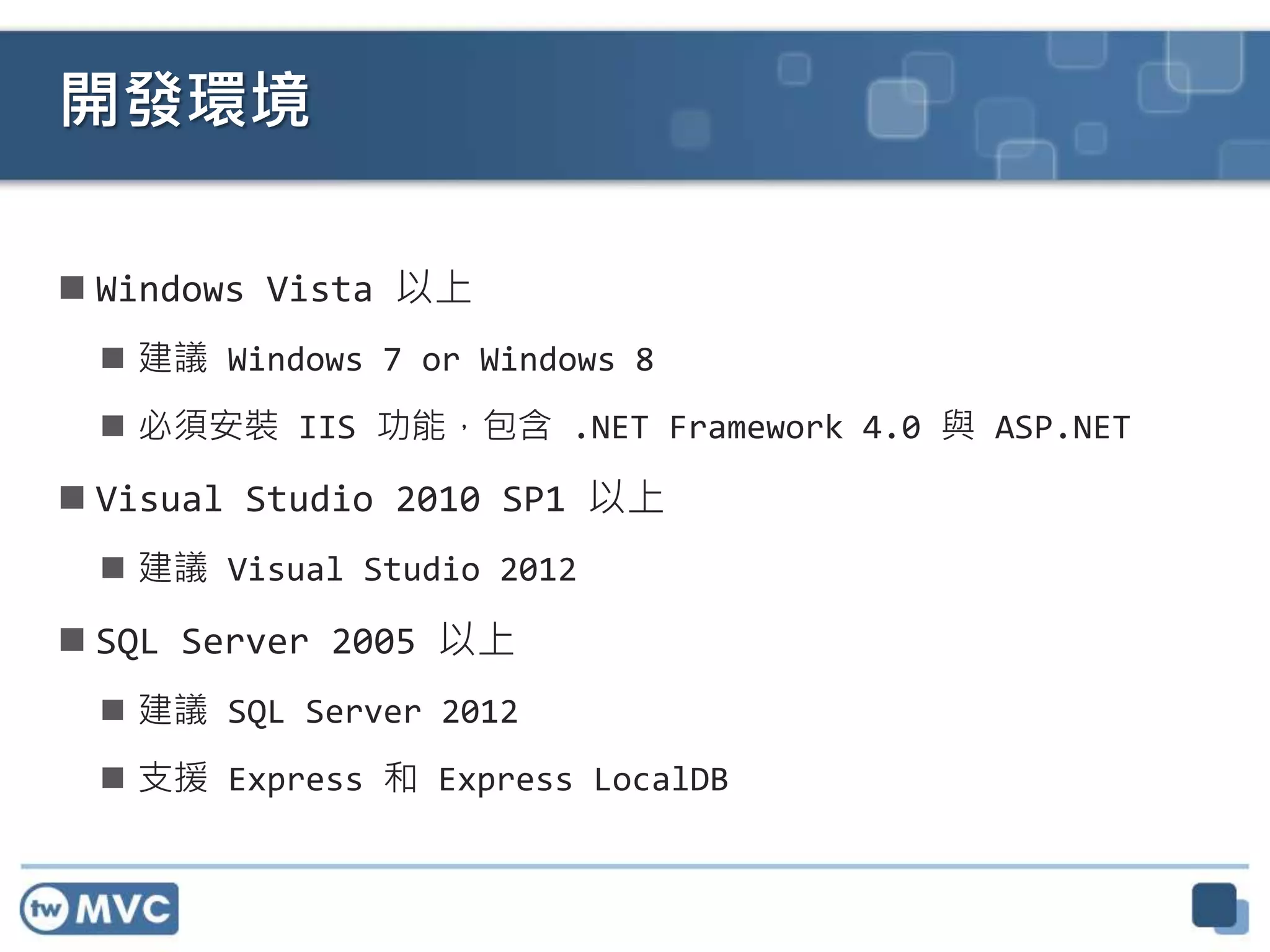
Task: Select 'SQL Server 2005 以上' bullet
Action: click(305, 640)
